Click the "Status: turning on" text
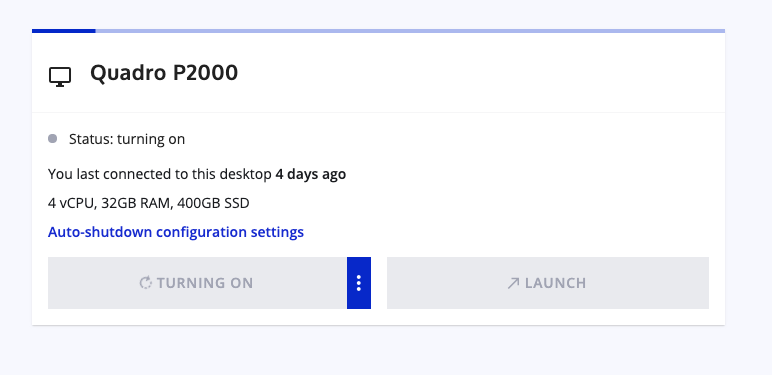This screenshot has width=772, height=375. click(x=127, y=139)
